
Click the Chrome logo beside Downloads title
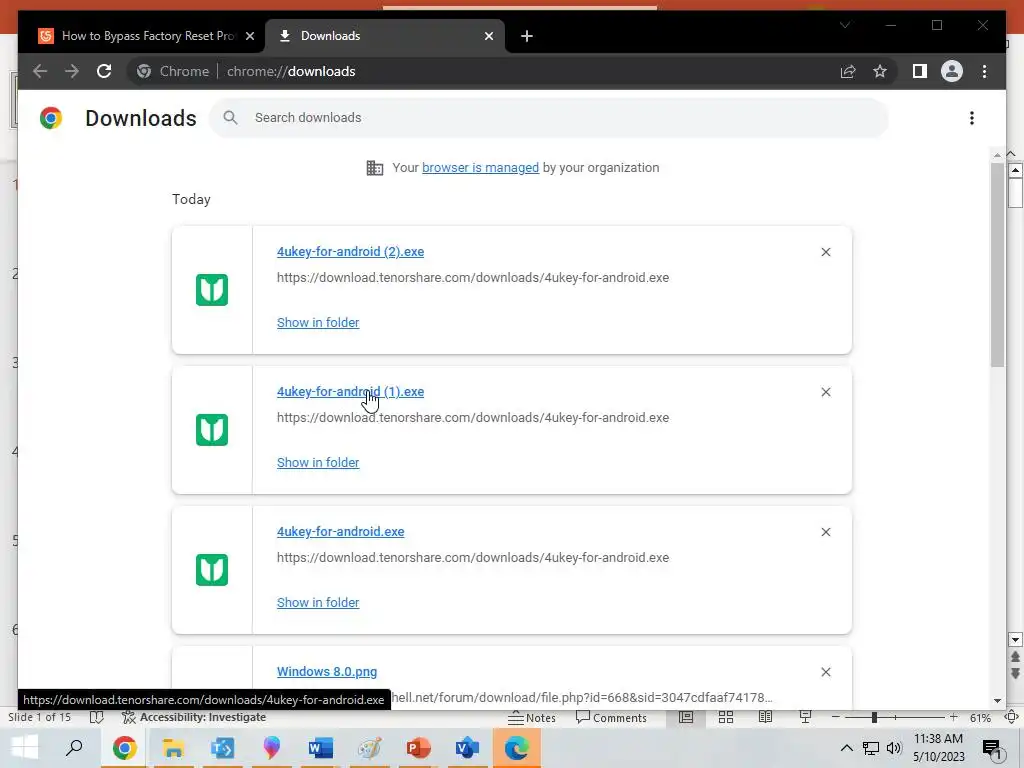(51, 118)
